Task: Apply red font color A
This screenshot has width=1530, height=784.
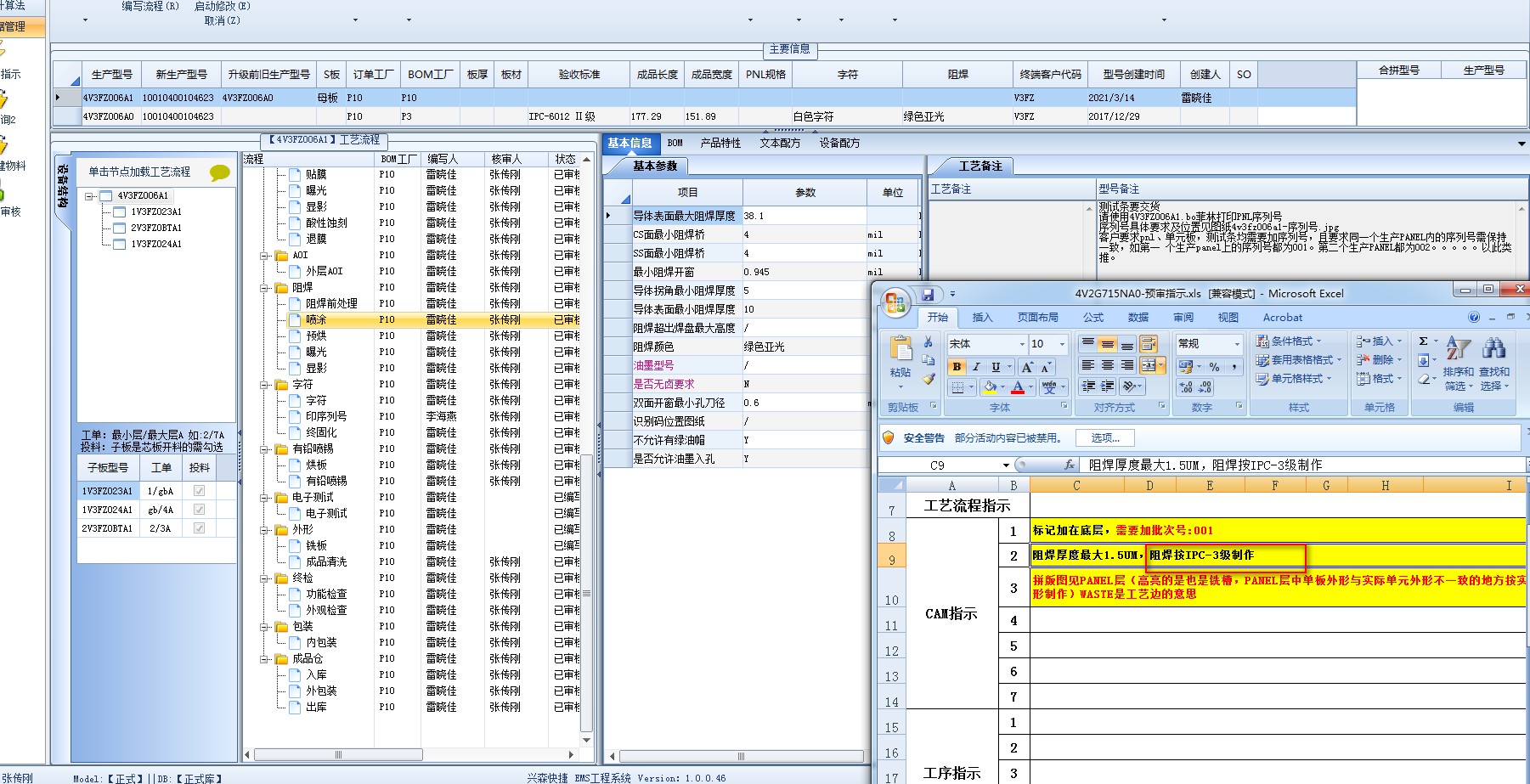Action: [1018, 387]
